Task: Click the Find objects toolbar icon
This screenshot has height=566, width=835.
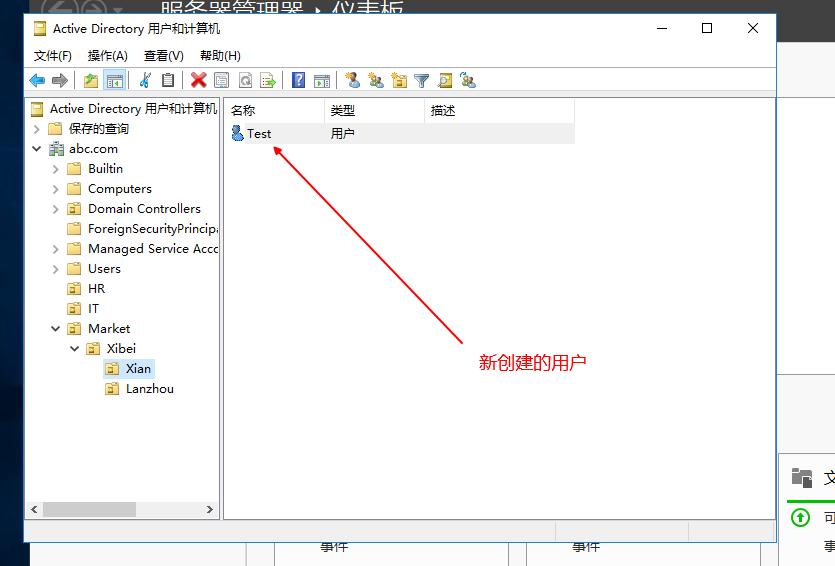Action: pos(445,81)
